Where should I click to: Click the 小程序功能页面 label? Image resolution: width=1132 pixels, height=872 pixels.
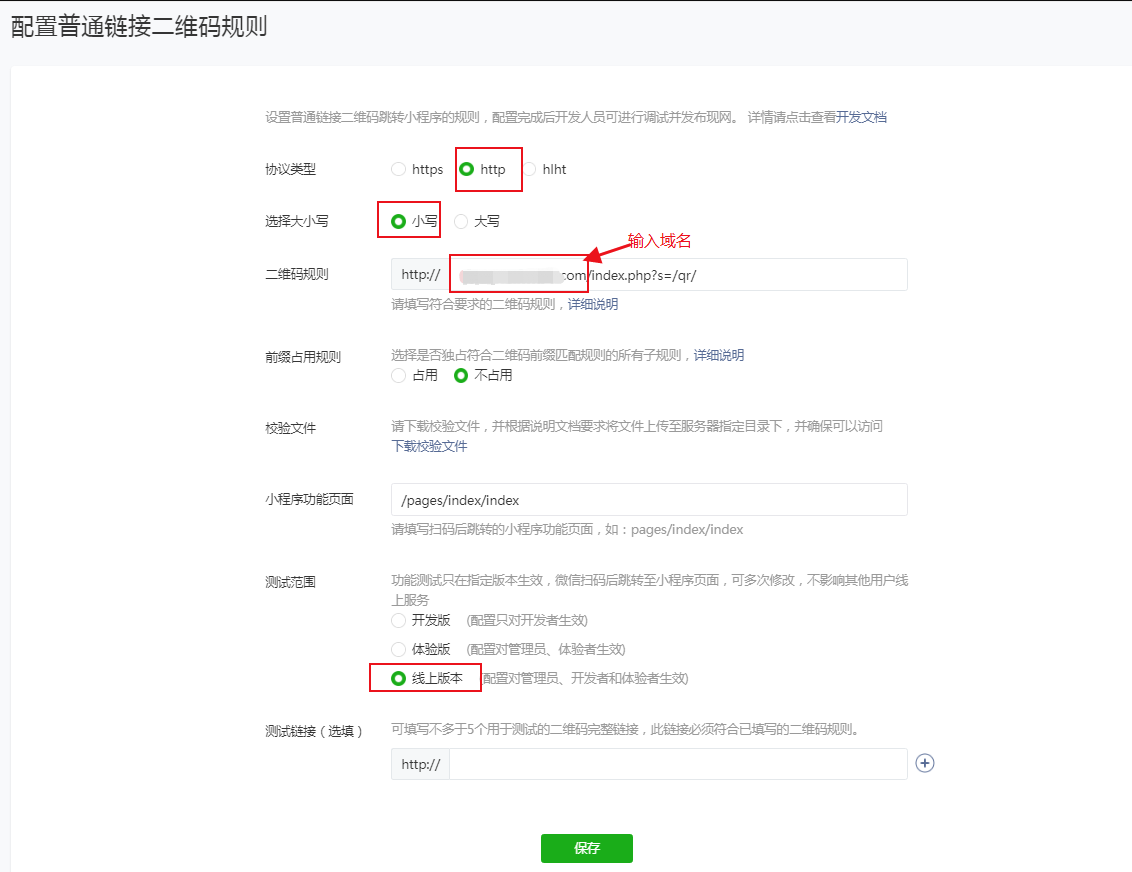click(x=310, y=499)
